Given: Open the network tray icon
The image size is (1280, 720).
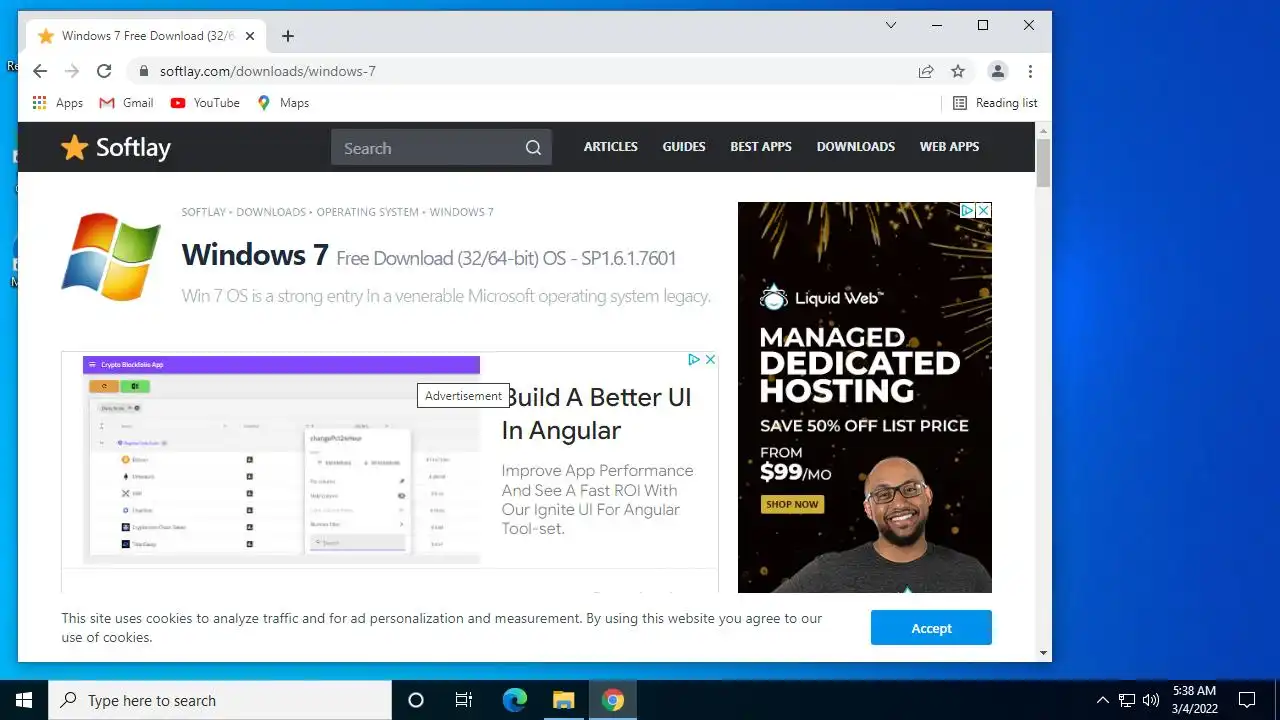Looking at the screenshot, I should pos(1127,700).
